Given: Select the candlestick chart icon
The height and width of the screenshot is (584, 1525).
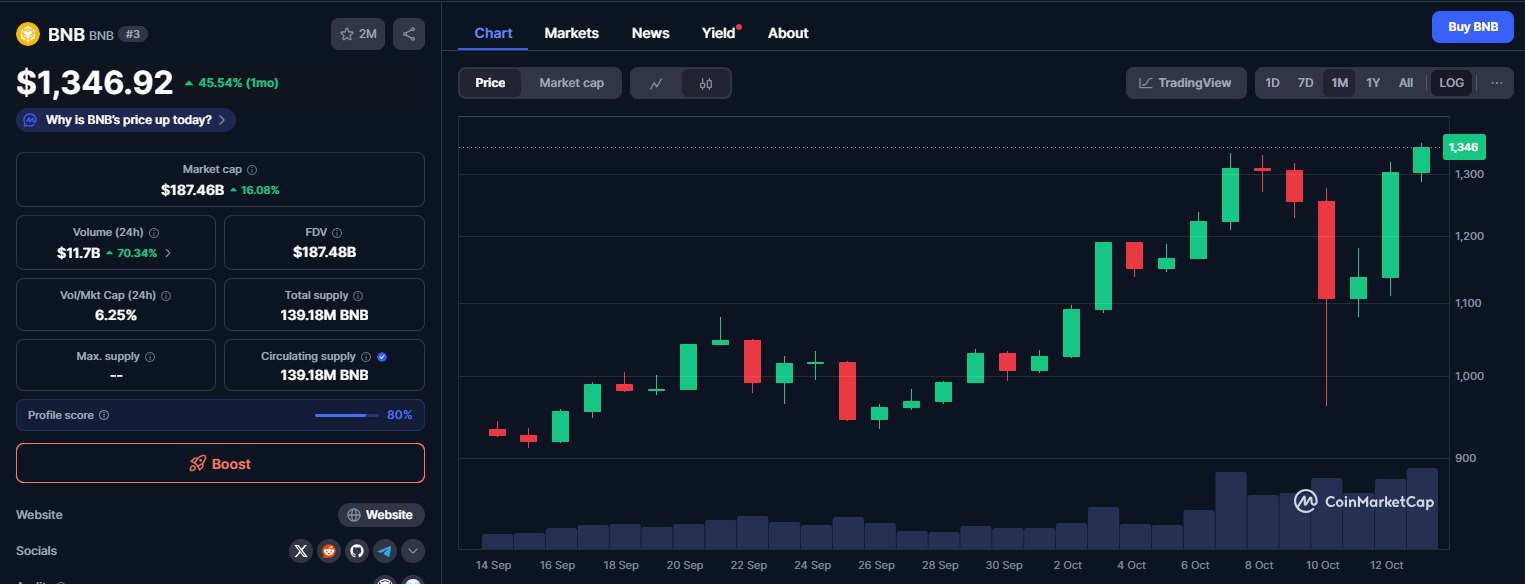Looking at the screenshot, I should point(706,83).
